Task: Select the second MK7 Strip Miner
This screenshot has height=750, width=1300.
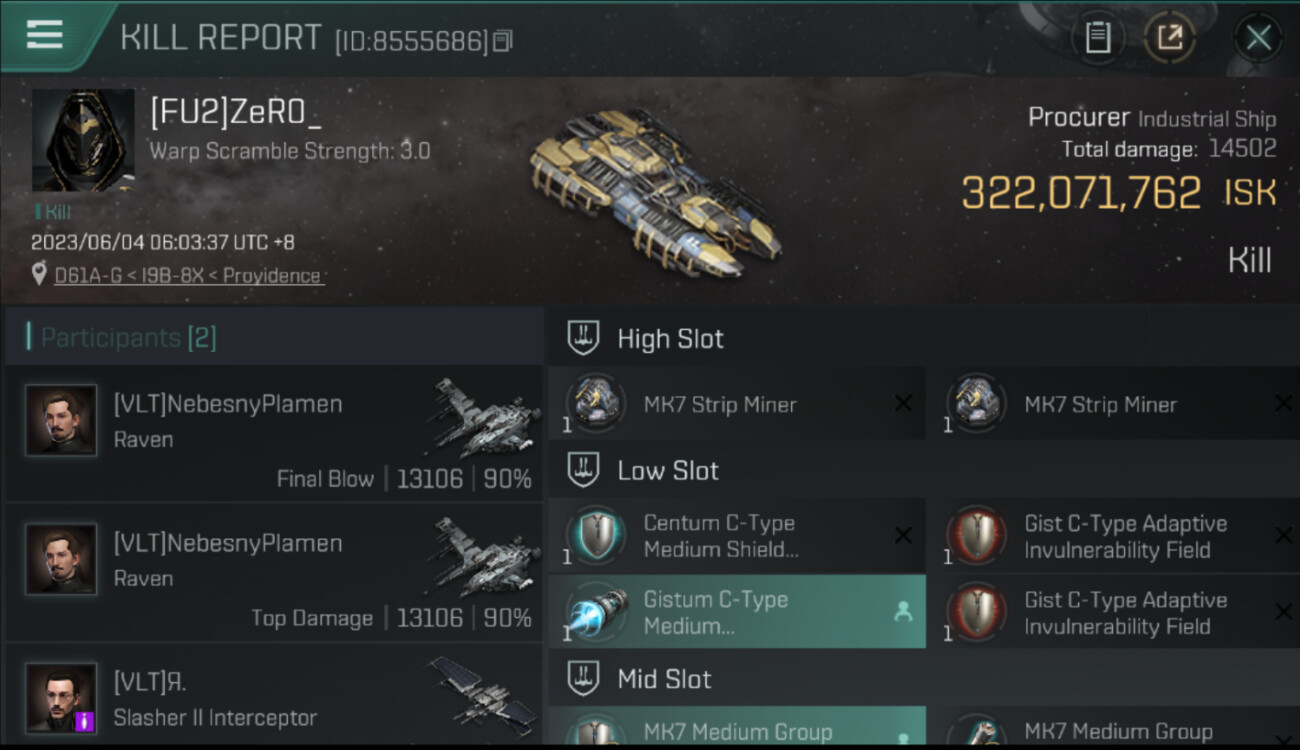Action: coord(1114,405)
